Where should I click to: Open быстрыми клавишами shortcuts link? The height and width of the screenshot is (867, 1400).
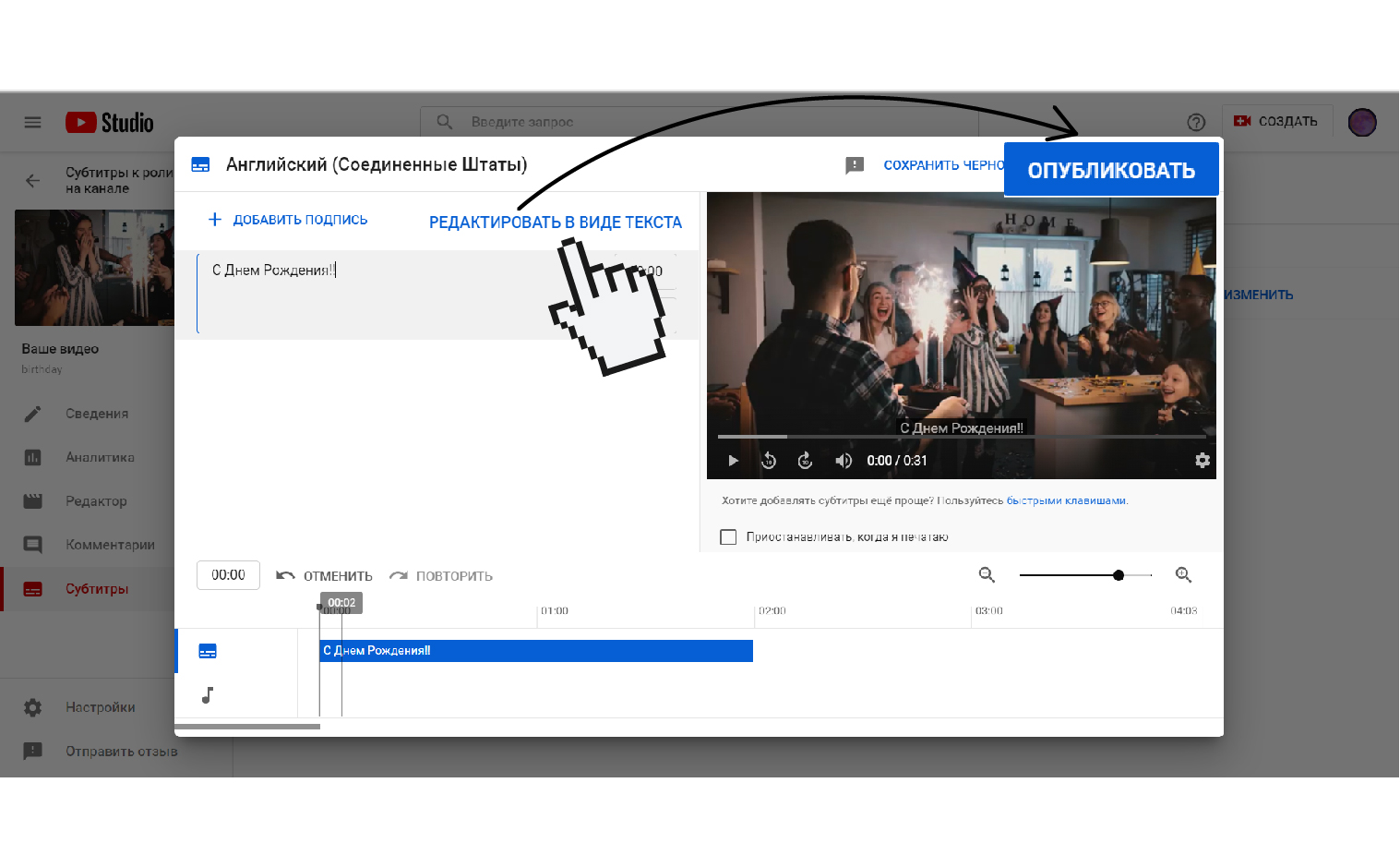(x=1066, y=500)
